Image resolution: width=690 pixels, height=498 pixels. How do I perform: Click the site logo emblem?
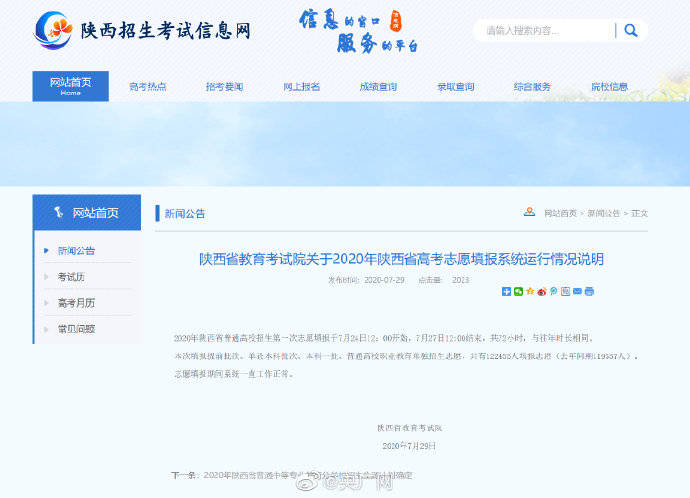click(54, 30)
